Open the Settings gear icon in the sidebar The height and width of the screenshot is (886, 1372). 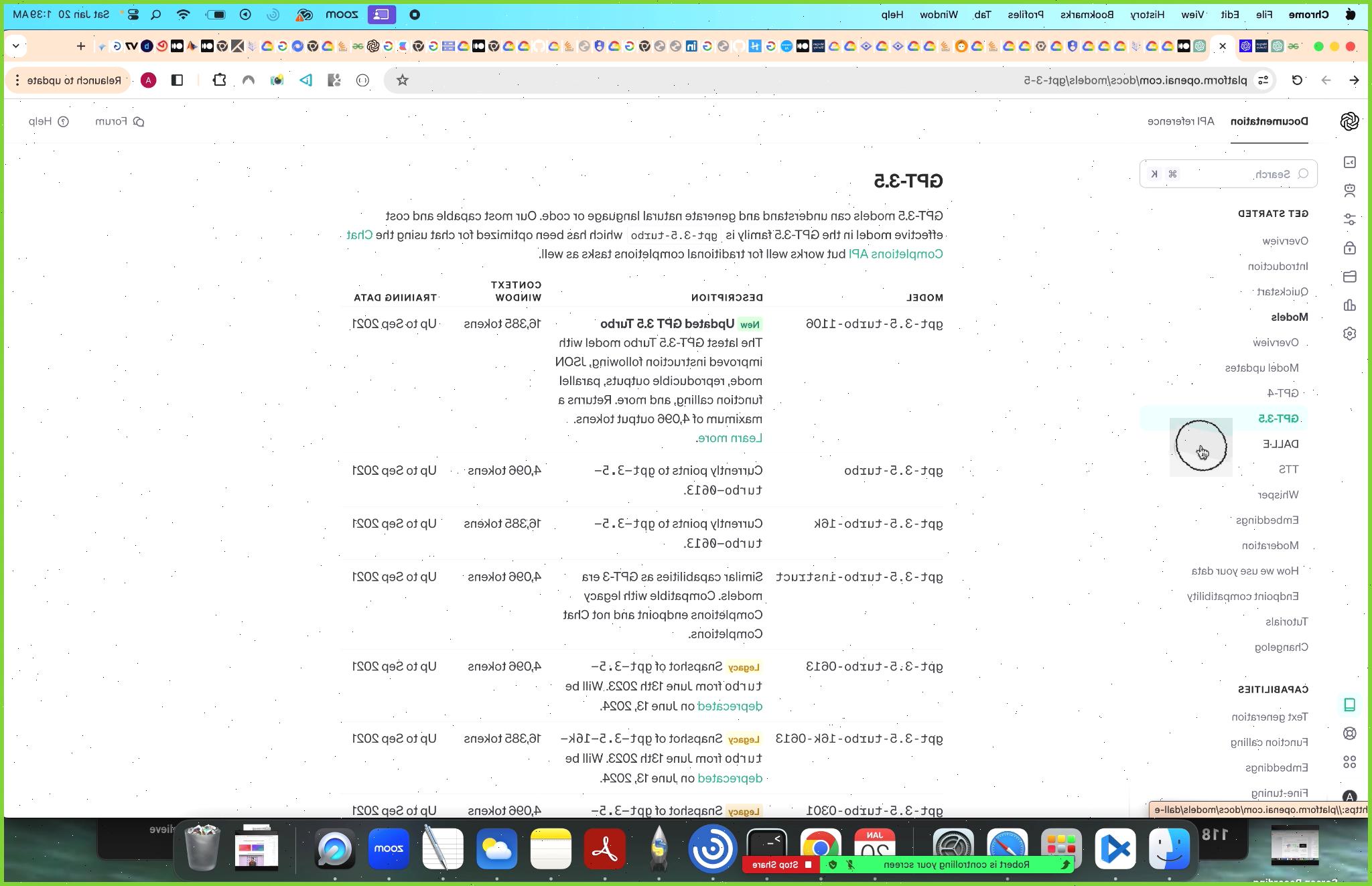1349,334
